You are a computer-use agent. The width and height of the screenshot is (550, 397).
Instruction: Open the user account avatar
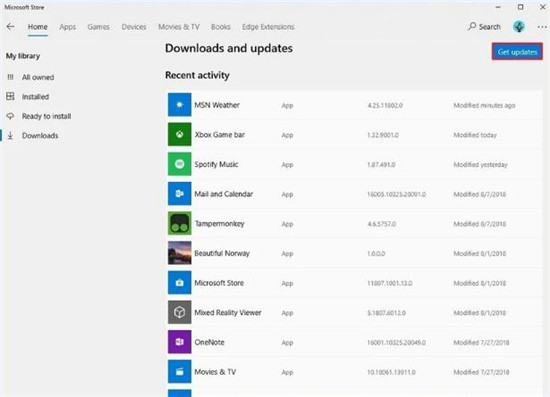click(x=519, y=27)
